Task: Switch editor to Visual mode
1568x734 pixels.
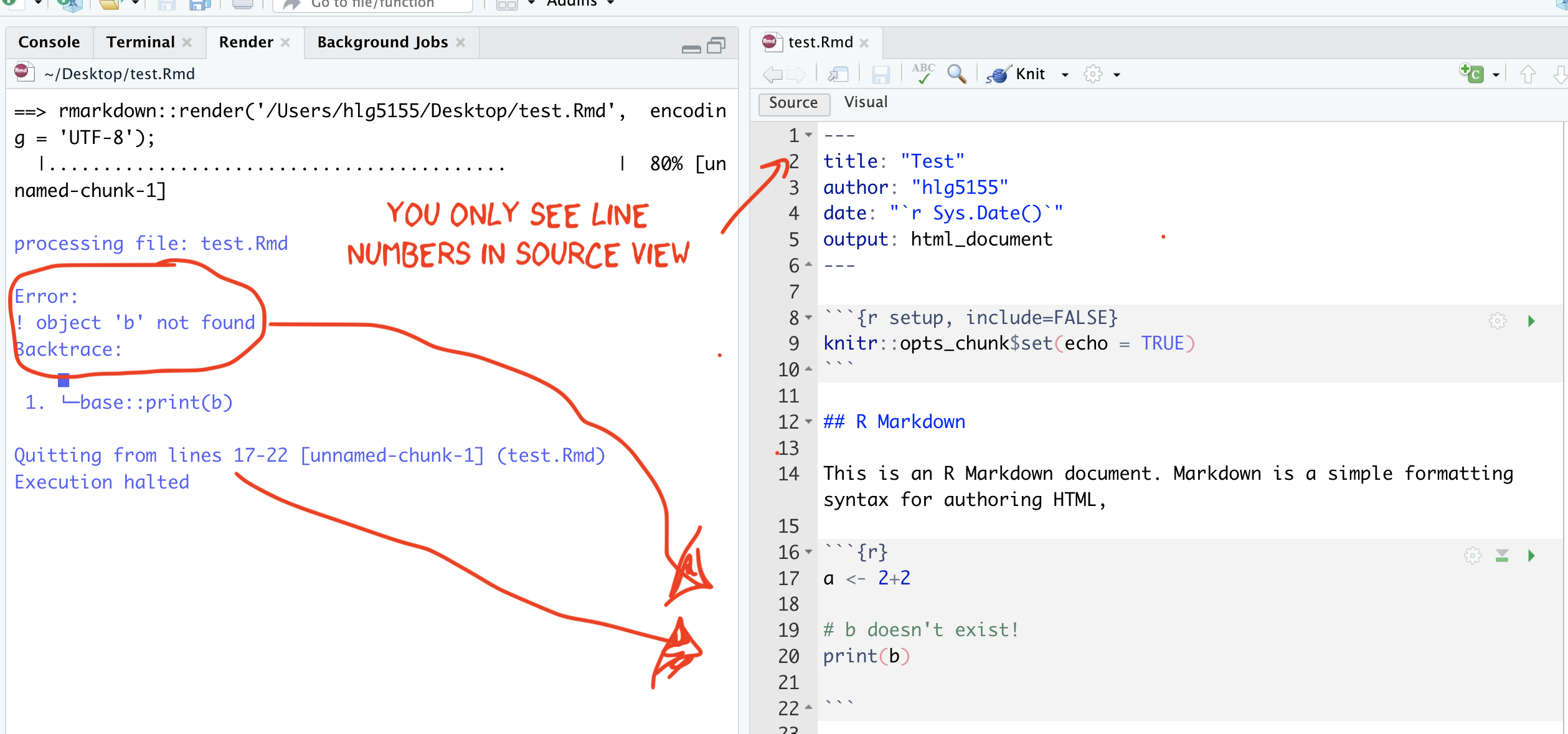Action: (866, 102)
